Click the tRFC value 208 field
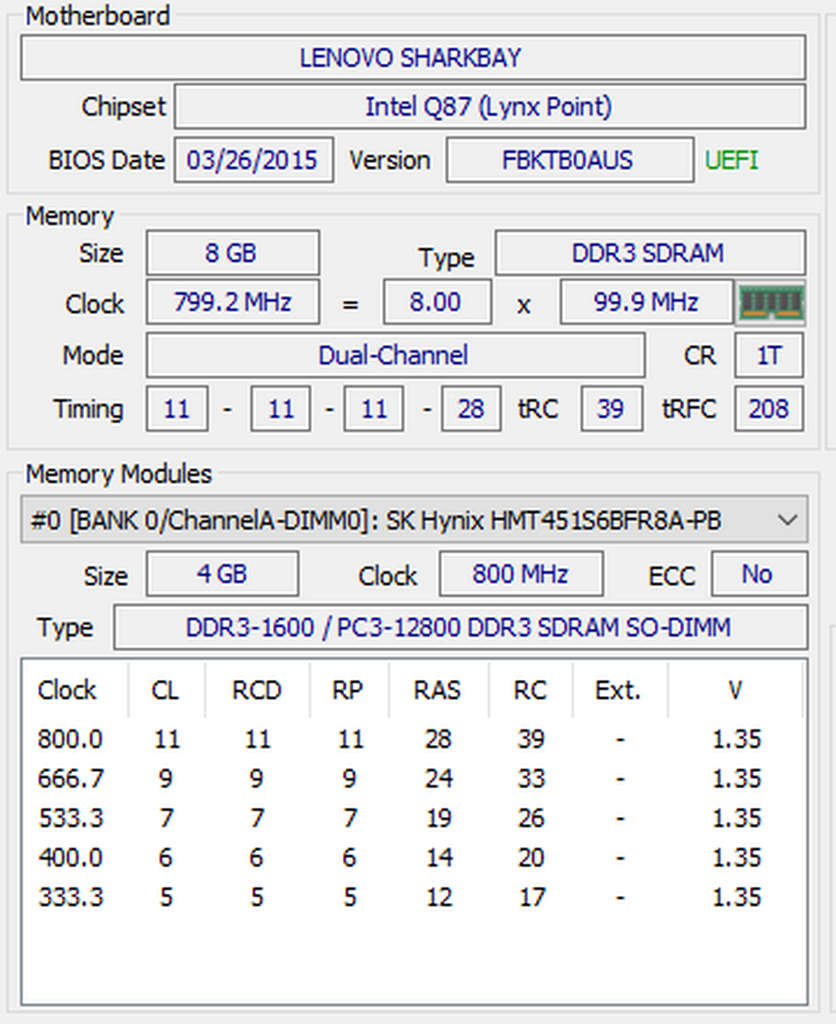The image size is (836, 1024). [x=768, y=409]
